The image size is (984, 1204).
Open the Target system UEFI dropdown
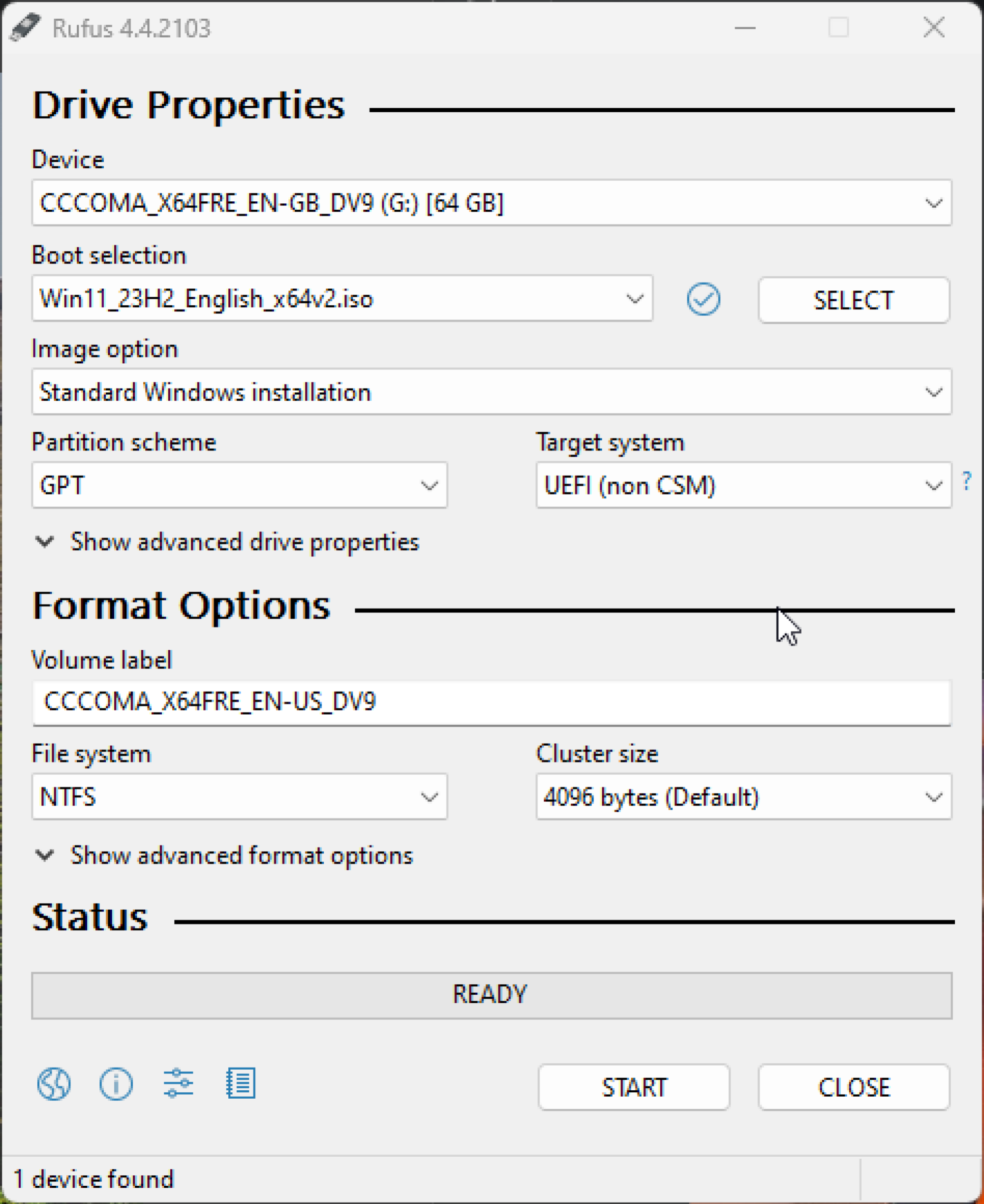[743, 485]
